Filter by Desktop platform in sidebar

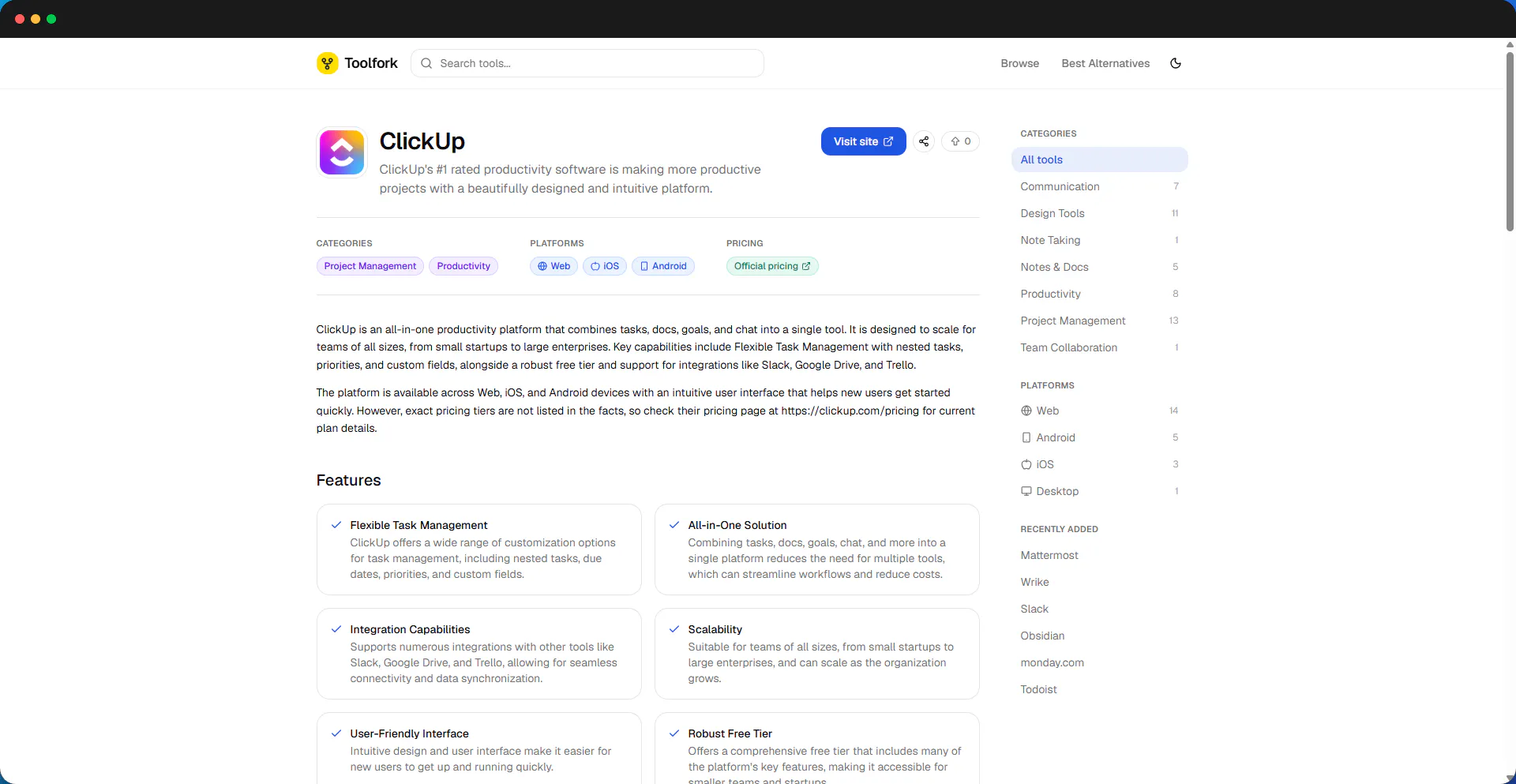[x=1099, y=491]
